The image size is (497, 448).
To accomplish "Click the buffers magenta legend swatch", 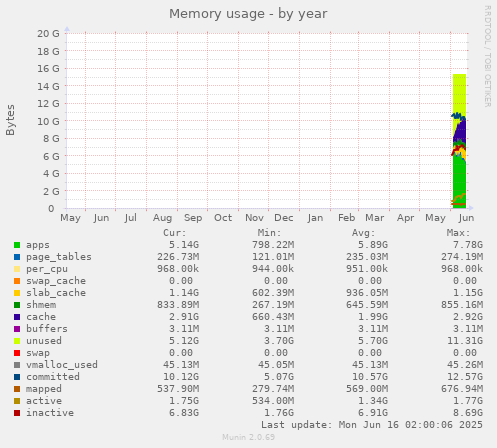I will (x=17, y=329).
